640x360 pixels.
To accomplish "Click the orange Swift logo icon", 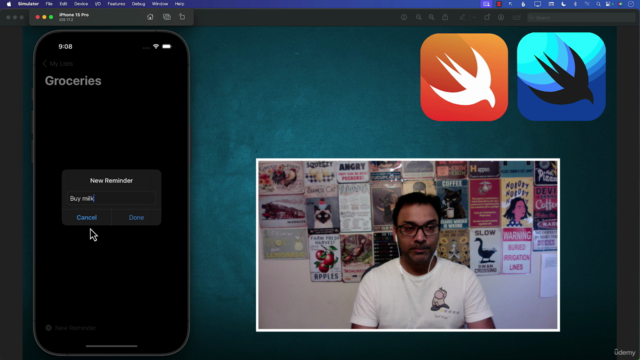I will click(x=464, y=77).
